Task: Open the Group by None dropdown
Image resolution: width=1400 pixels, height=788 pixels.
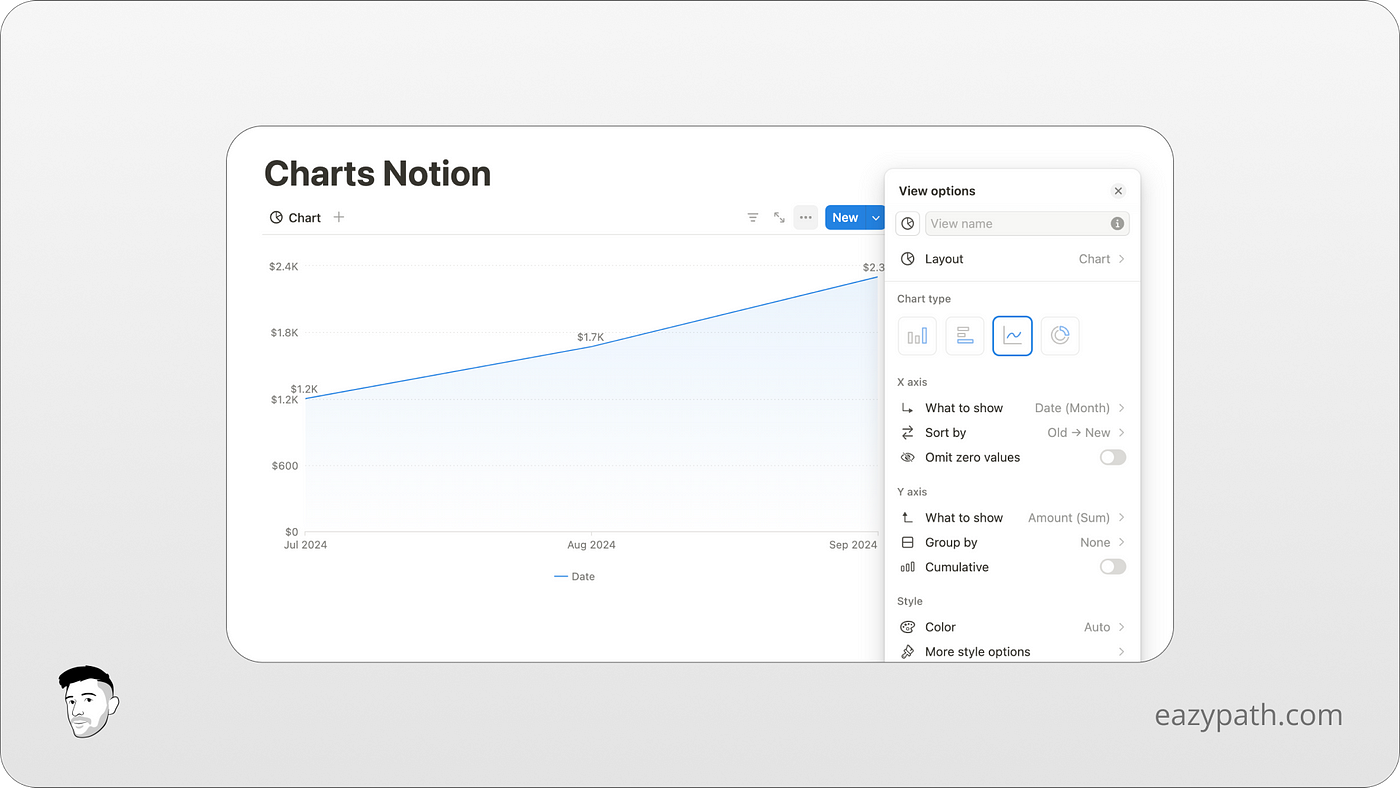Action: pyautogui.click(x=1097, y=542)
